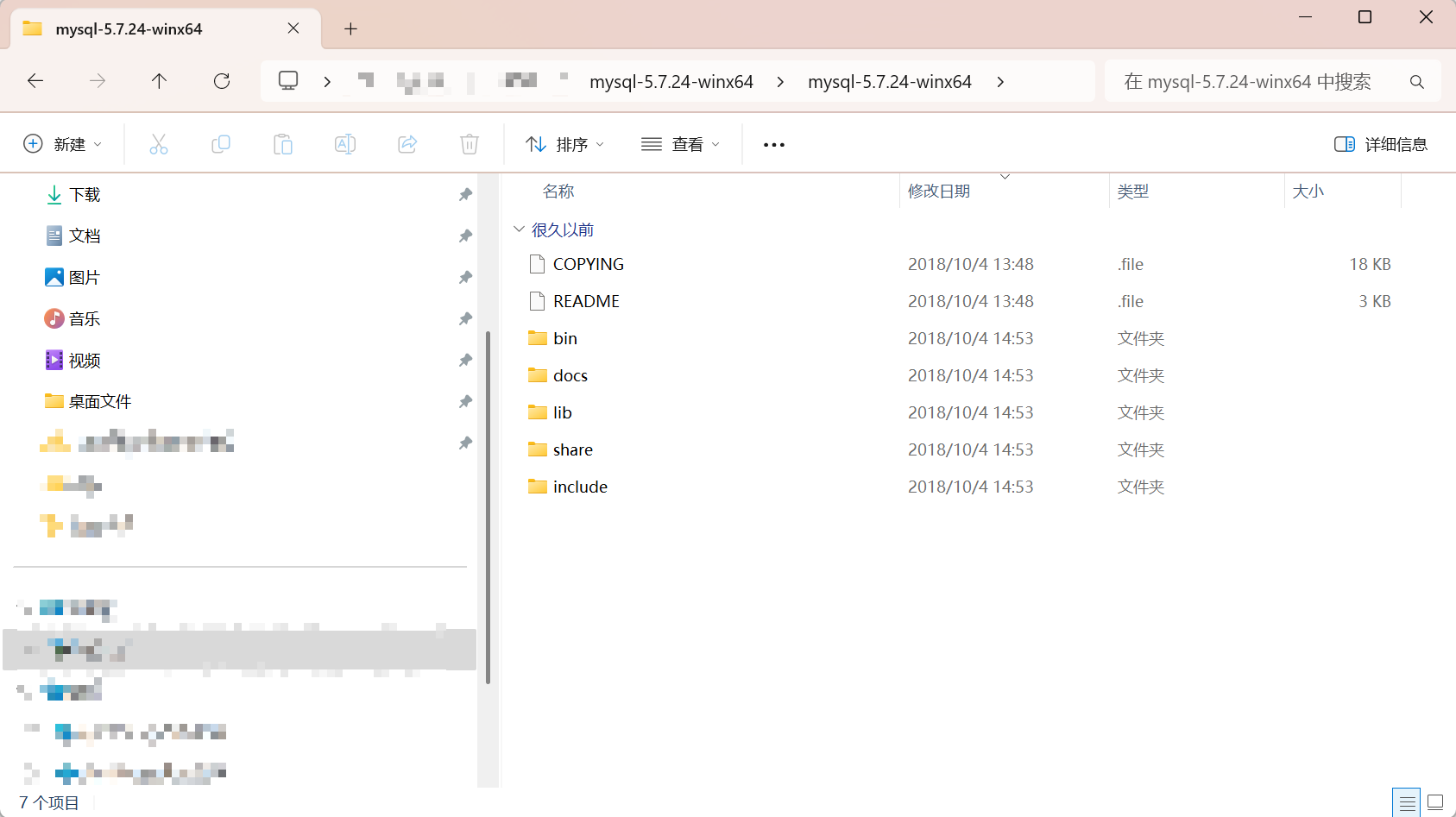Click inside the search box

pyautogui.click(x=1251, y=80)
